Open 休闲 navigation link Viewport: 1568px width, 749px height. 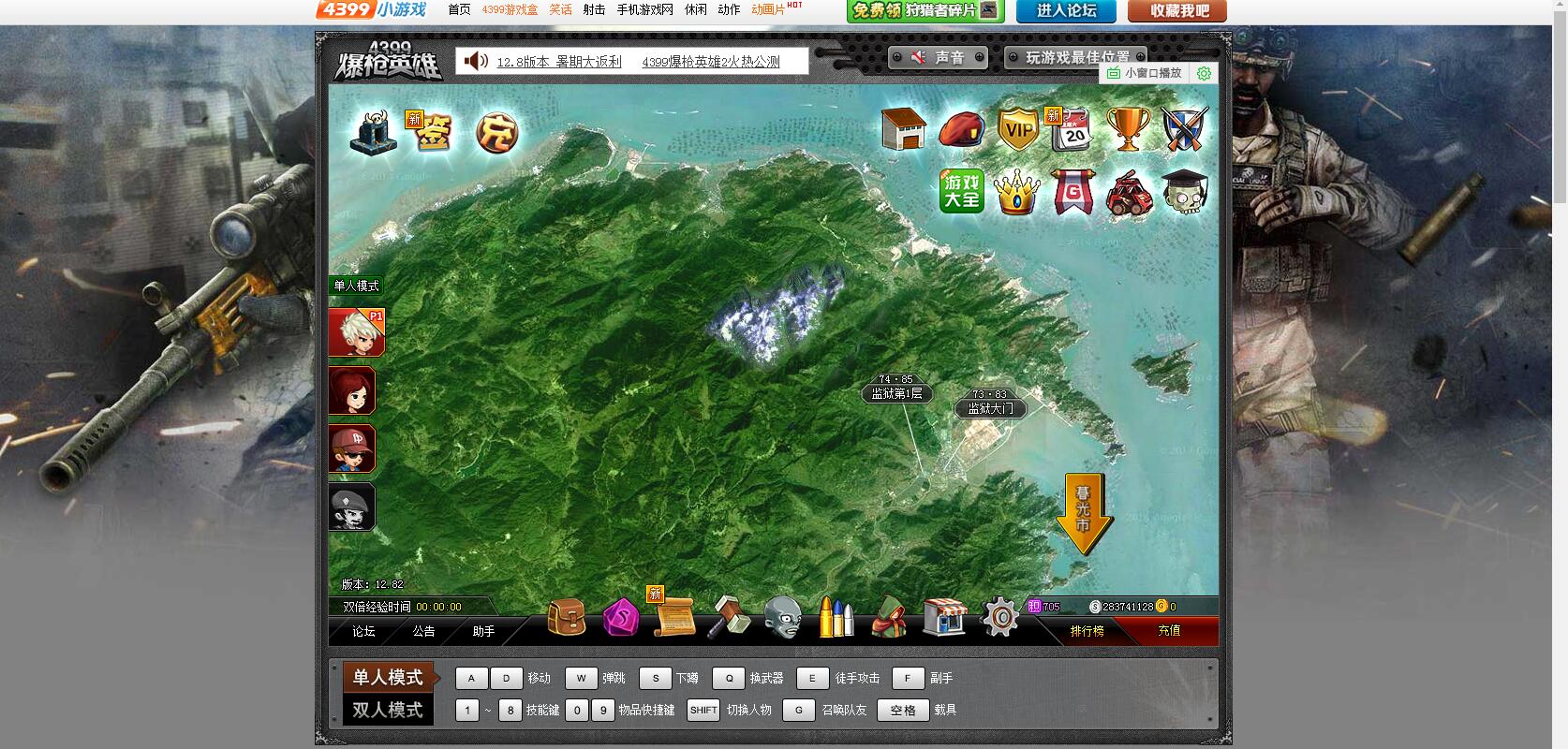pyautogui.click(x=696, y=9)
